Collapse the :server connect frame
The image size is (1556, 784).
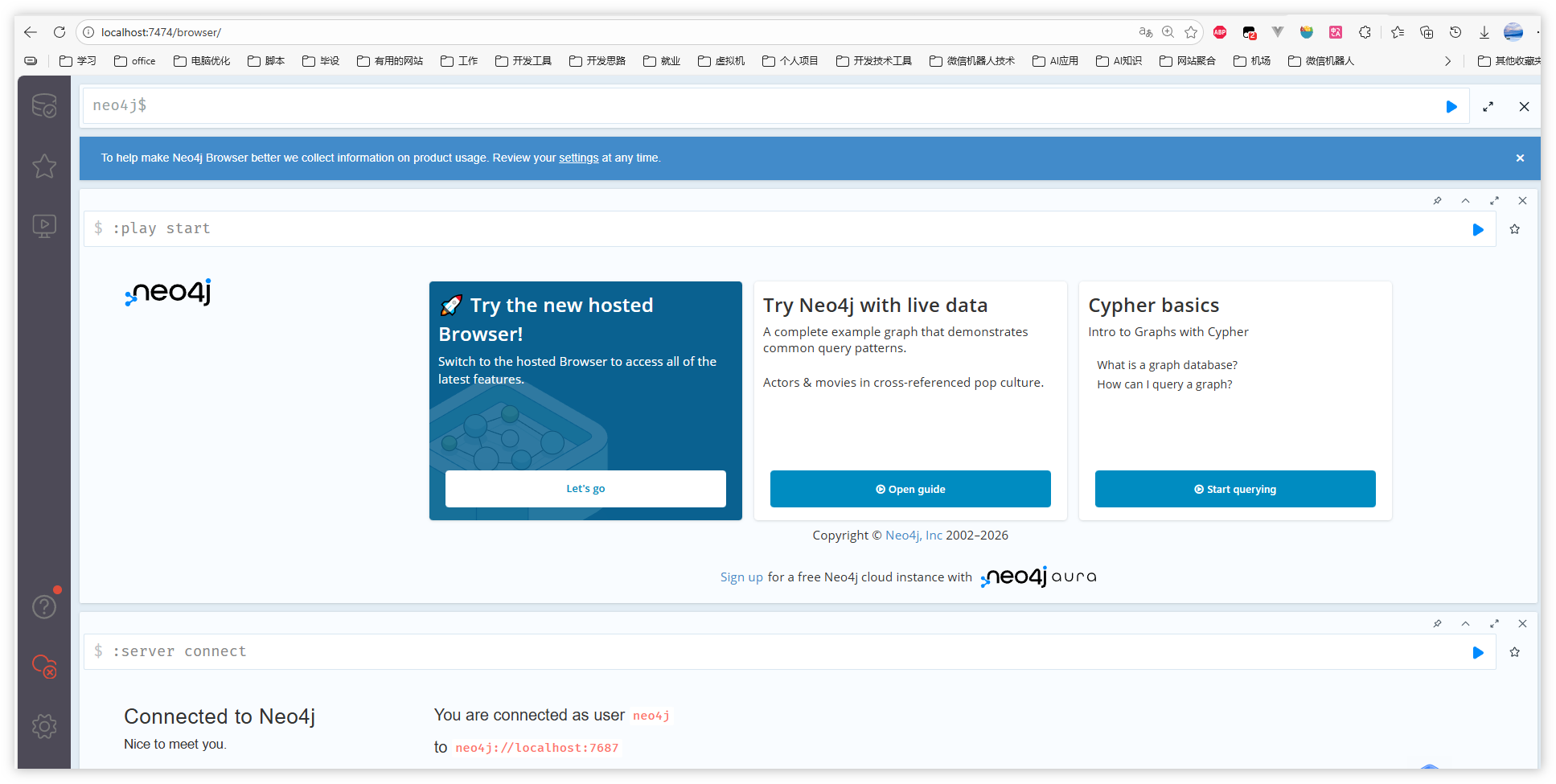pyautogui.click(x=1466, y=623)
